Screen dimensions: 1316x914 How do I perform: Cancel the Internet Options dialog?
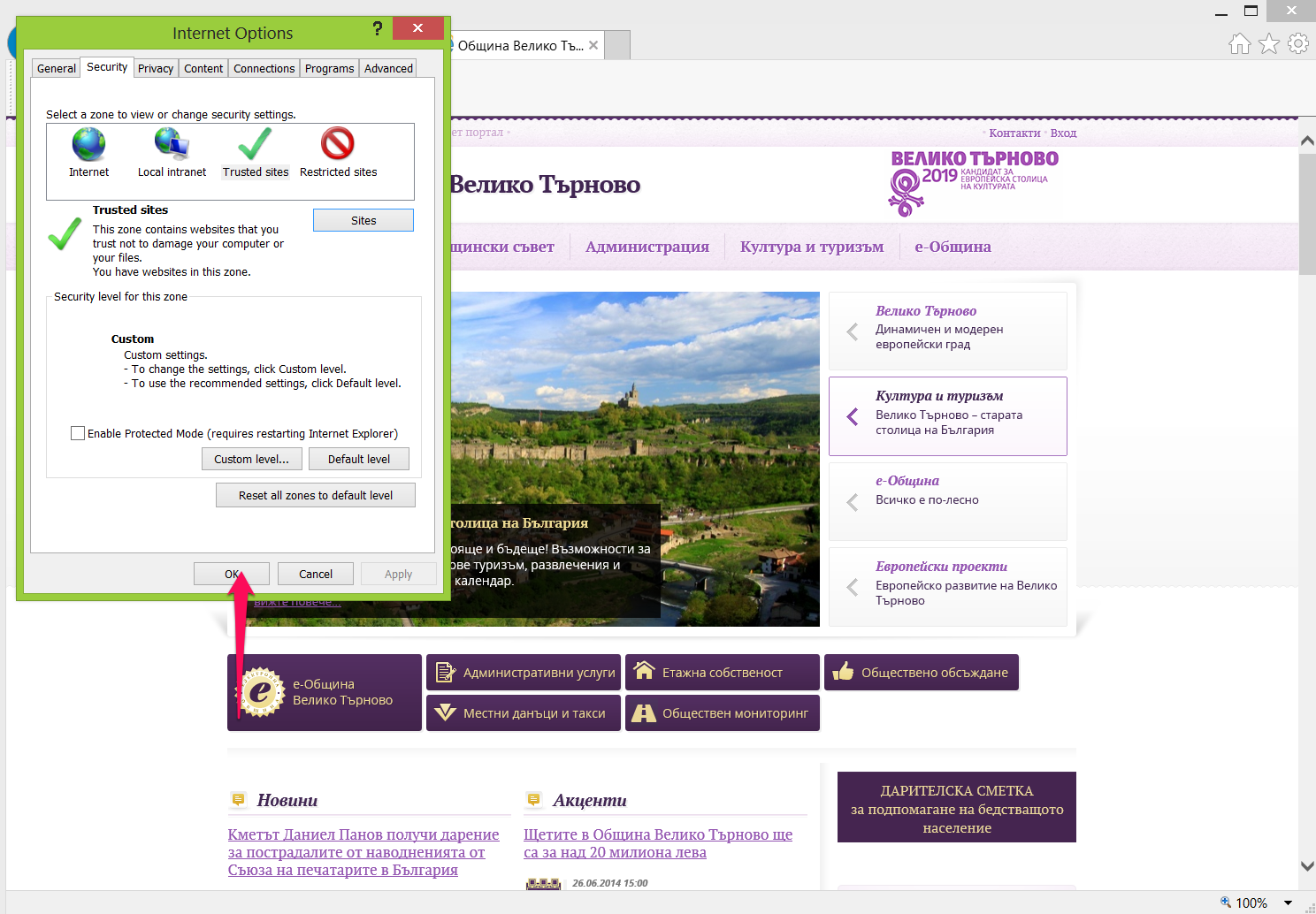(x=316, y=574)
